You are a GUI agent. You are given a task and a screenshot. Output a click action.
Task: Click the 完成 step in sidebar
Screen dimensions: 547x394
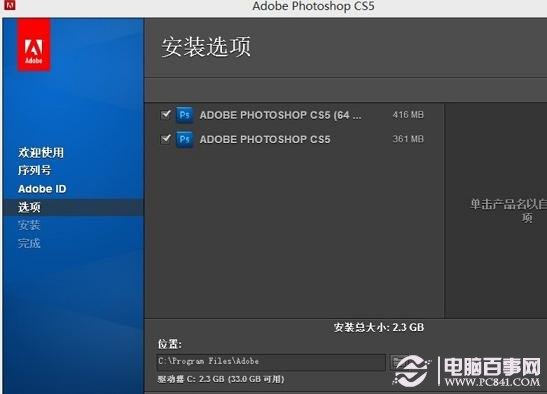point(29,243)
